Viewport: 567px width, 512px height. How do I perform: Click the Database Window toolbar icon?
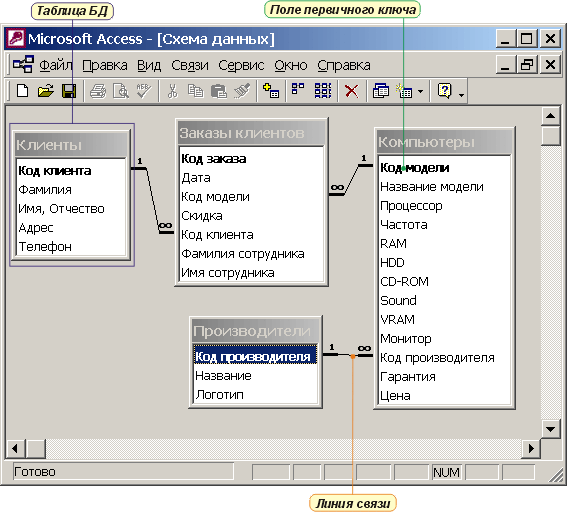point(381,91)
